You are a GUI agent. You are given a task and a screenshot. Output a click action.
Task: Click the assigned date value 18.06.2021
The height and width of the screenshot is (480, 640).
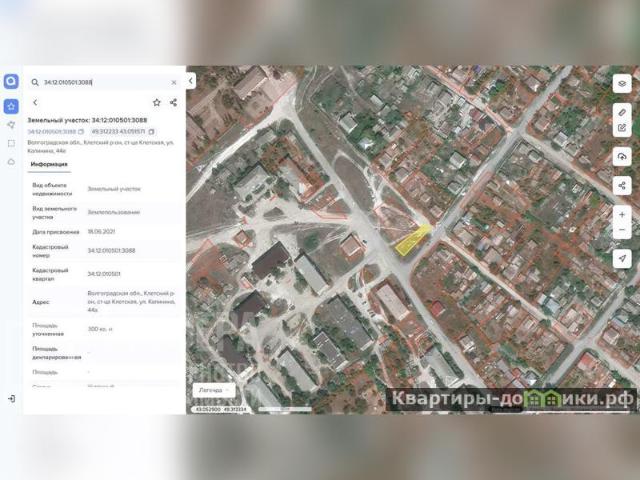(x=101, y=231)
